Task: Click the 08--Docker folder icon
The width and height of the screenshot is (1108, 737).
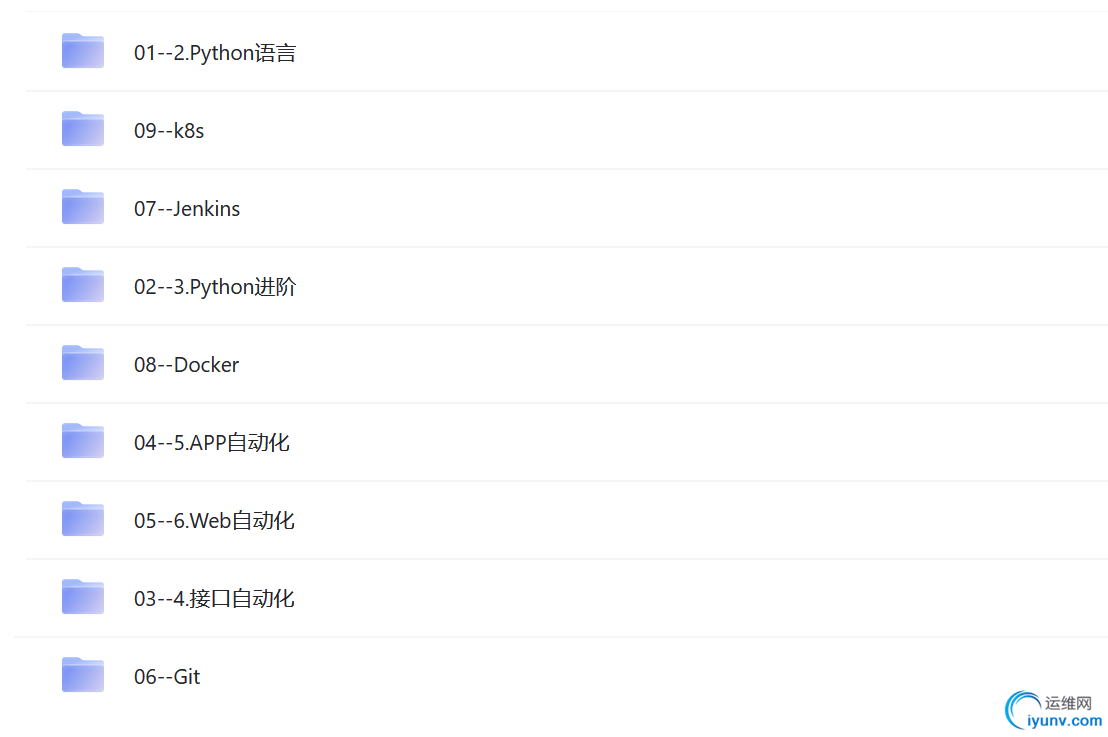Action: pos(83,363)
